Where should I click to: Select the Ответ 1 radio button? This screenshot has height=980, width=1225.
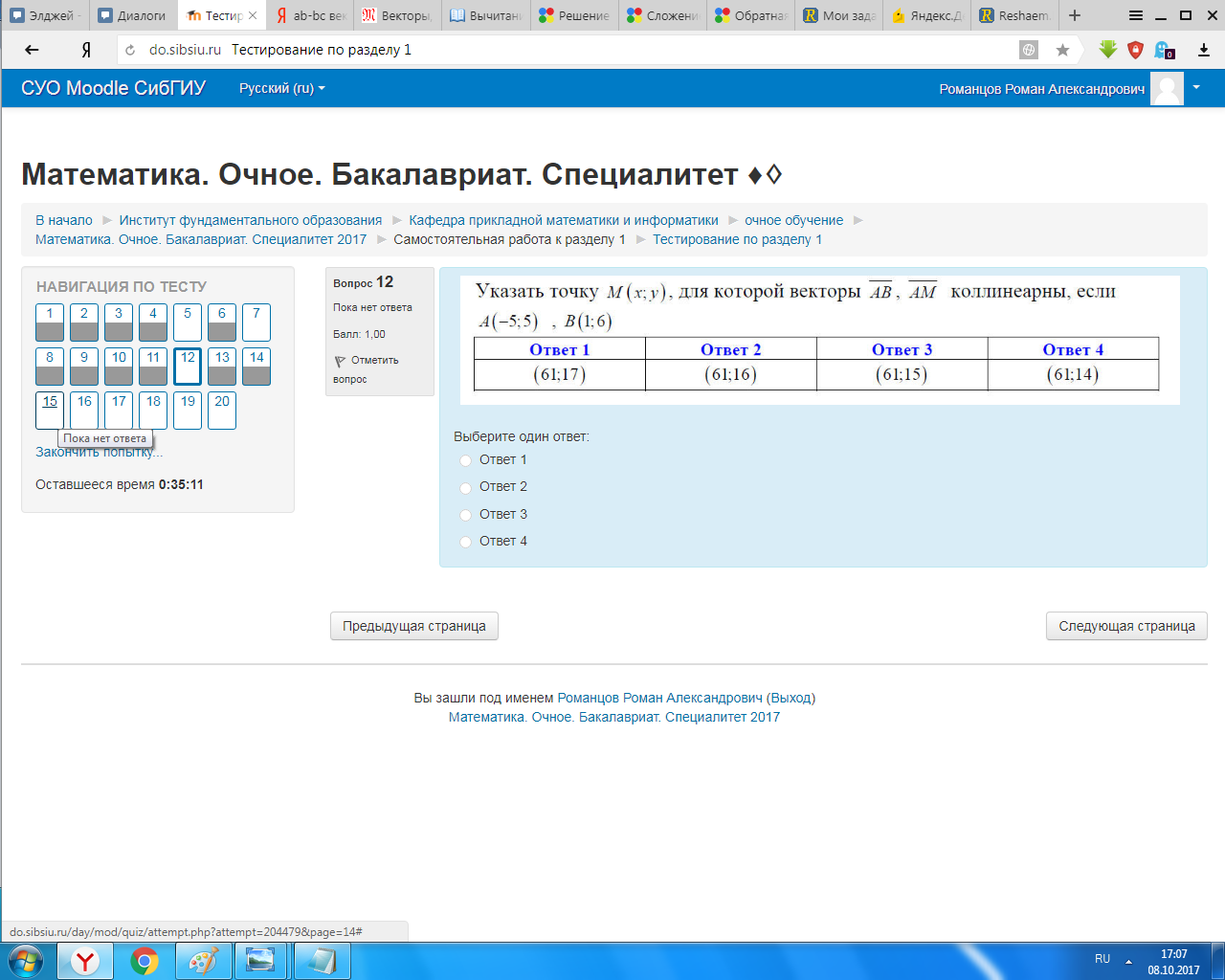[466, 460]
